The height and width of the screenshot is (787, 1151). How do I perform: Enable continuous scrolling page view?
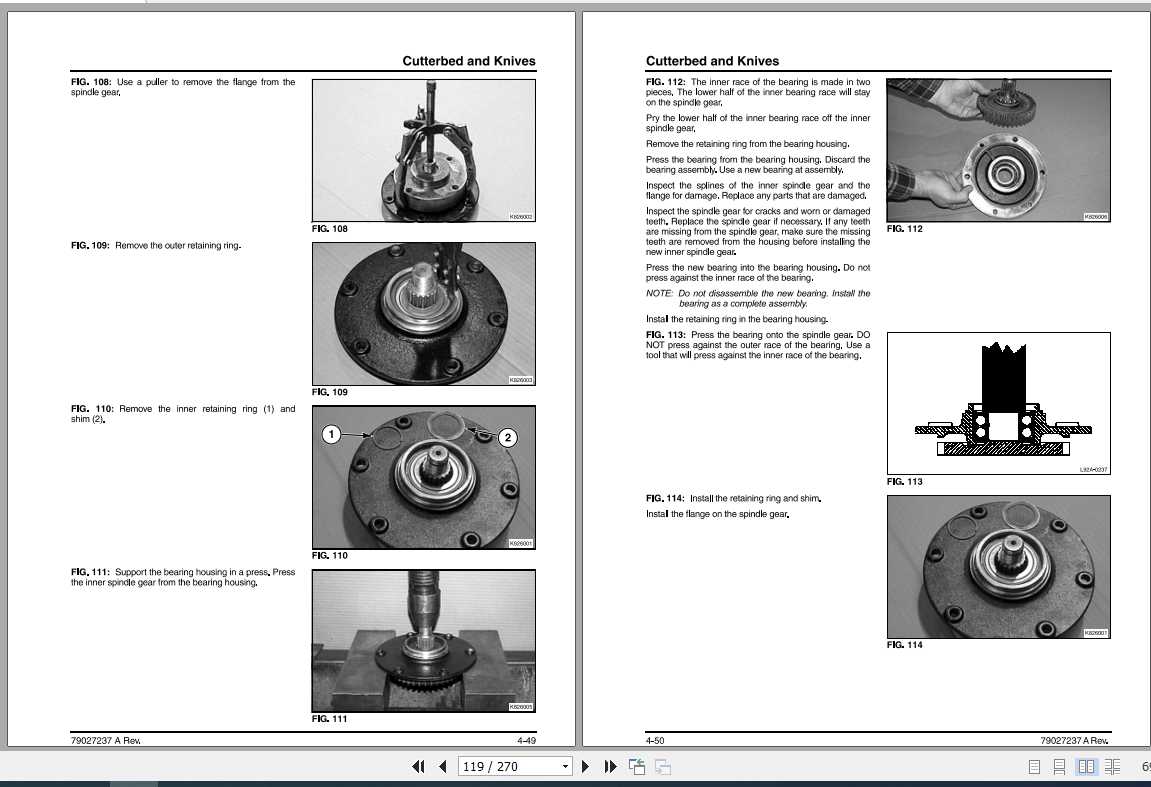[1060, 766]
